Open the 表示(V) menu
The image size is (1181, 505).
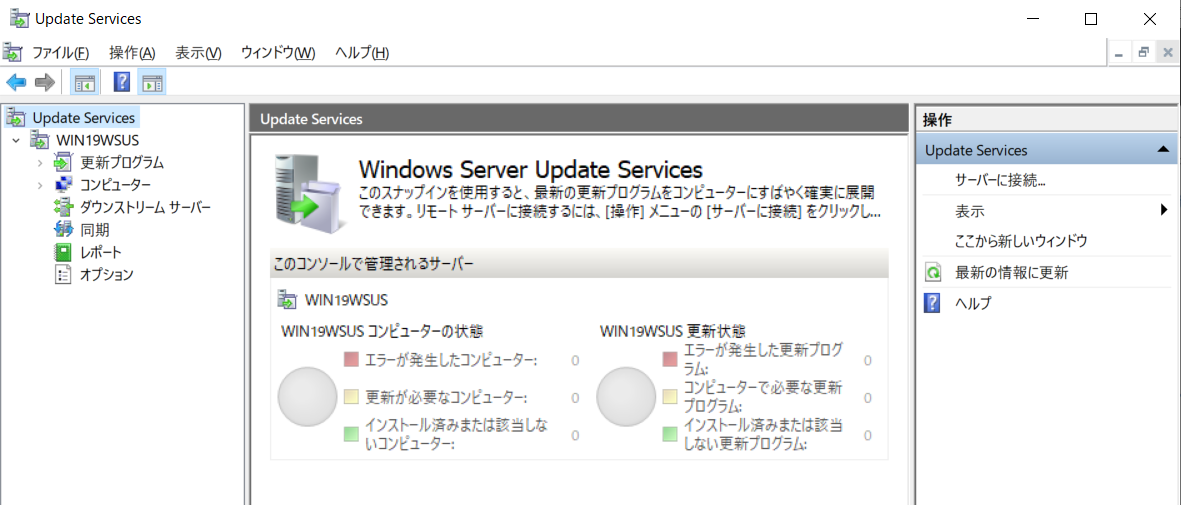[x=198, y=53]
